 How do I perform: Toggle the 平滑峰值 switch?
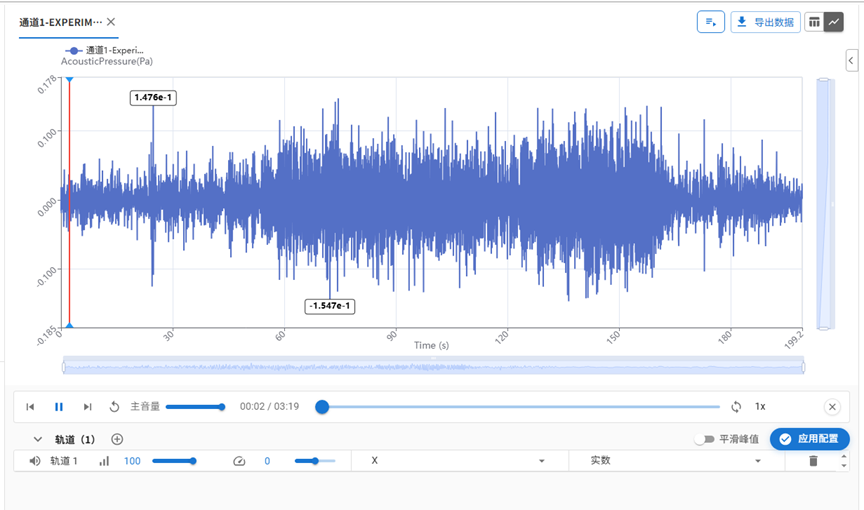coord(706,439)
